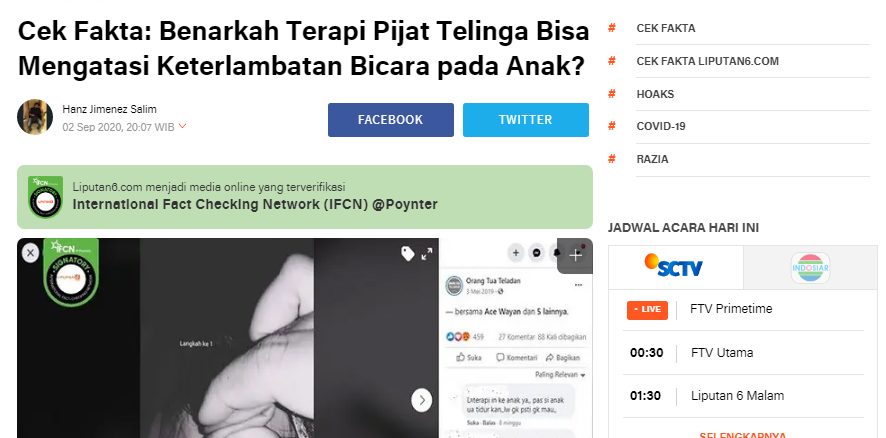Screen dimensions: 886x438
Task: Click the plus icon overlay on the image corner
Action: pyautogui.click(x=575, y=255)
